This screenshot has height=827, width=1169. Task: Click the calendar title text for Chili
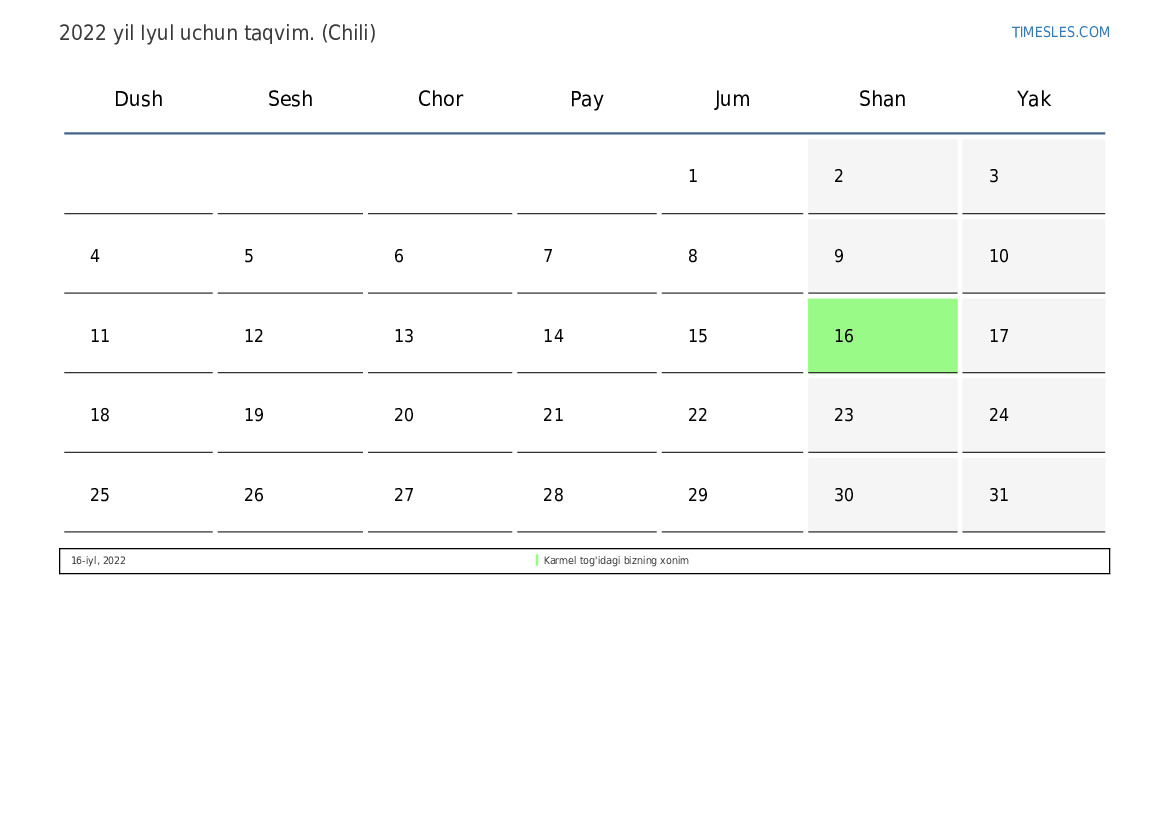[x=217, y=33]
